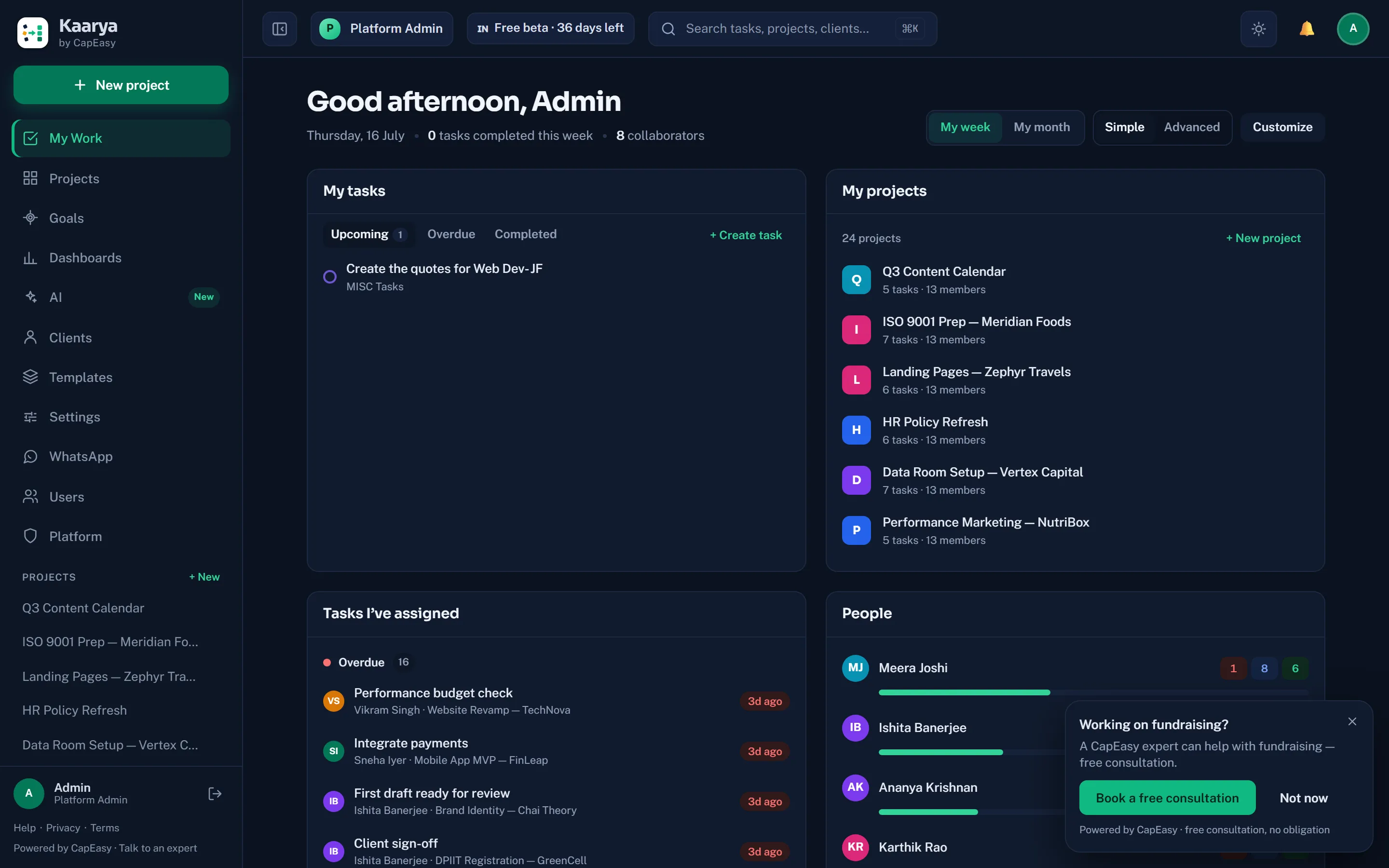
Task: Open Users from the sidebar
Action: coord(121,497)
